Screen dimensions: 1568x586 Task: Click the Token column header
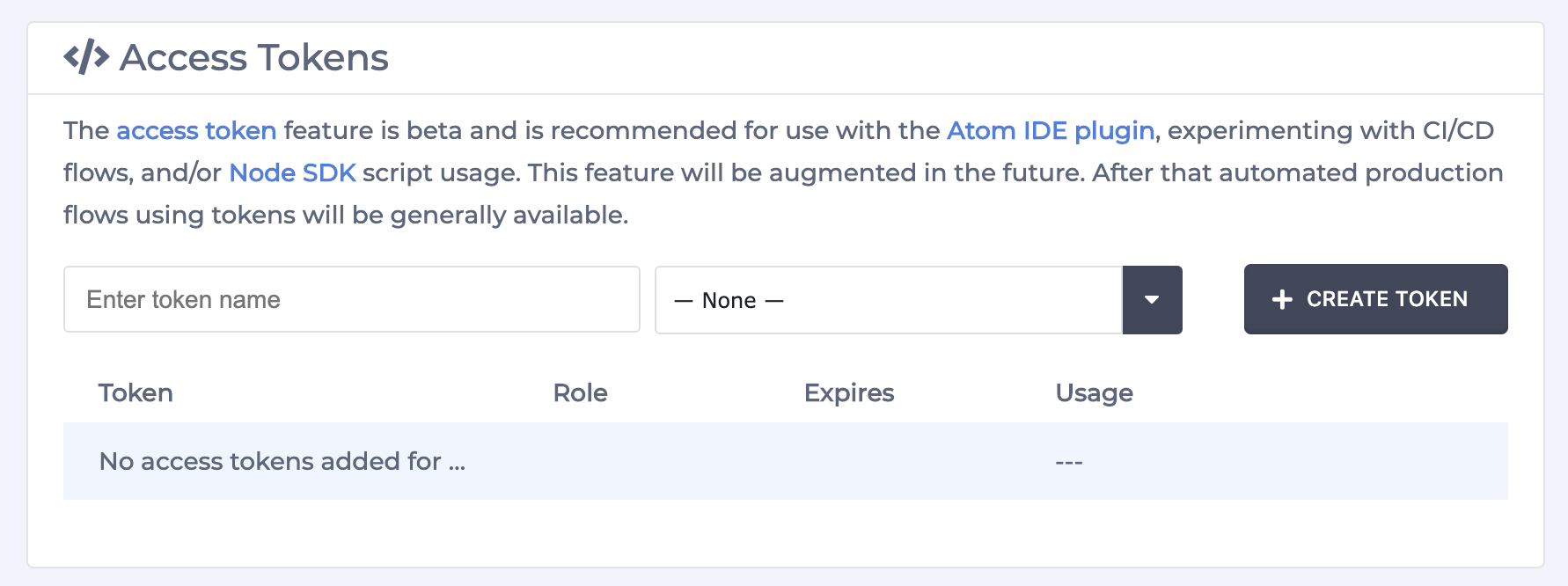click(x=136, y=392)
